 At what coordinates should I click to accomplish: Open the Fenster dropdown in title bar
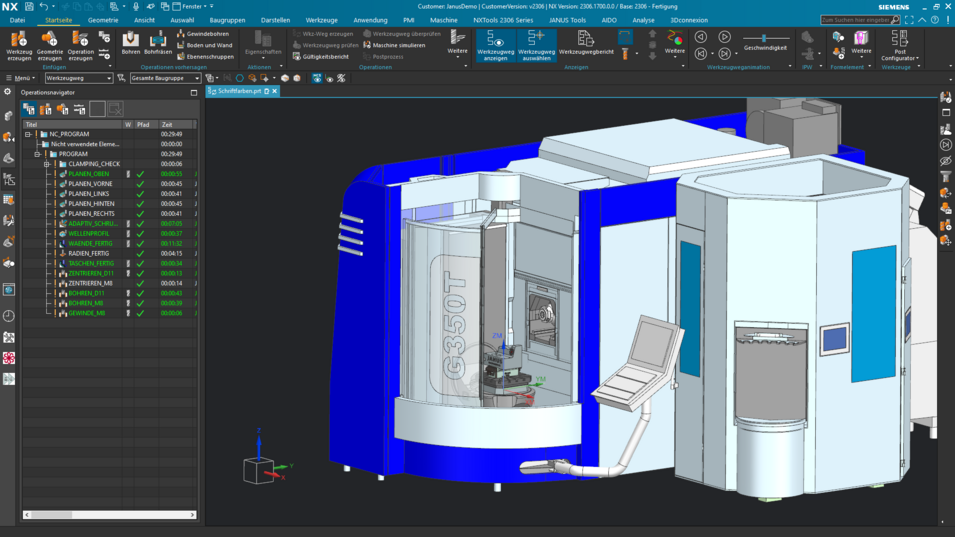coord(193,6)
